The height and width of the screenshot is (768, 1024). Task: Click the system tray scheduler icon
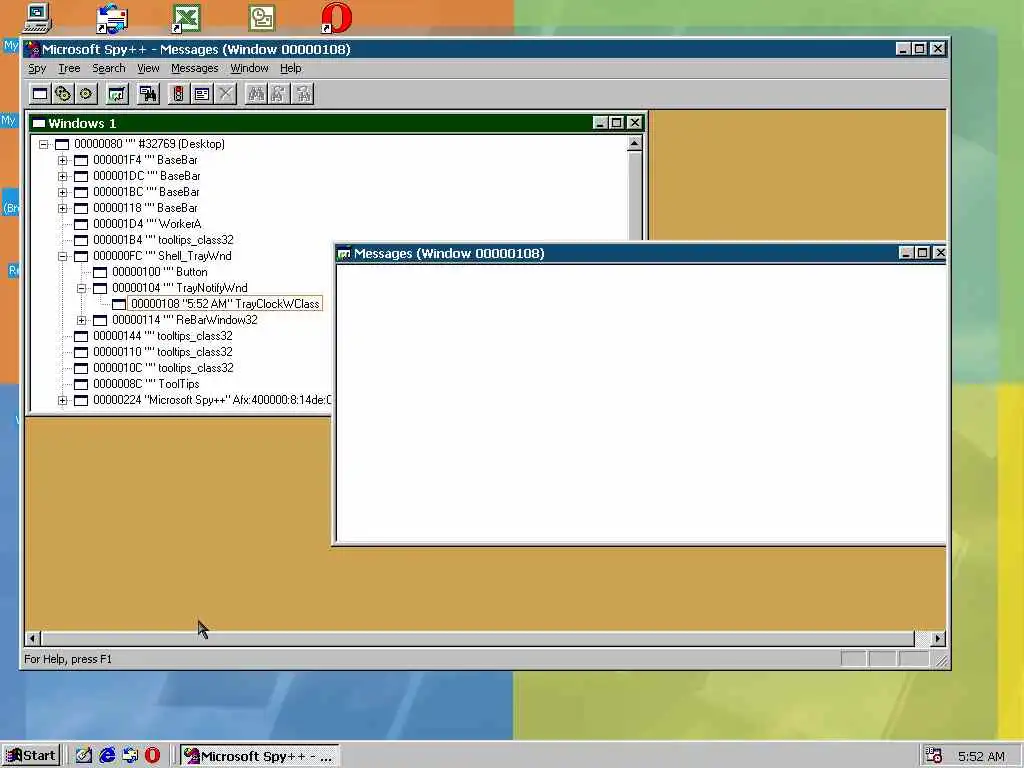point(933,756)
